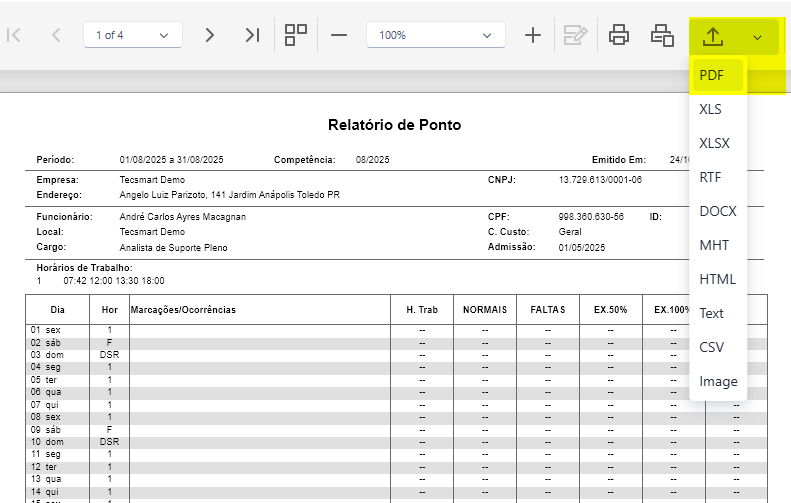Image resolution: width=791 pixels, height=503 pixels.
Task: Print the current page only
Action: (662, 35)
